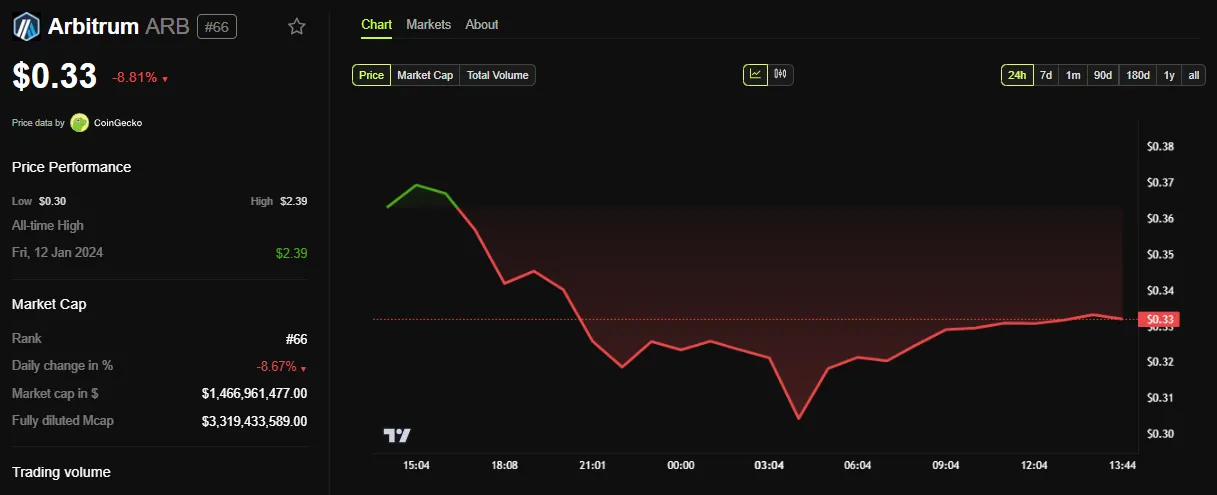Open the Markets tab

coord(428,24)
